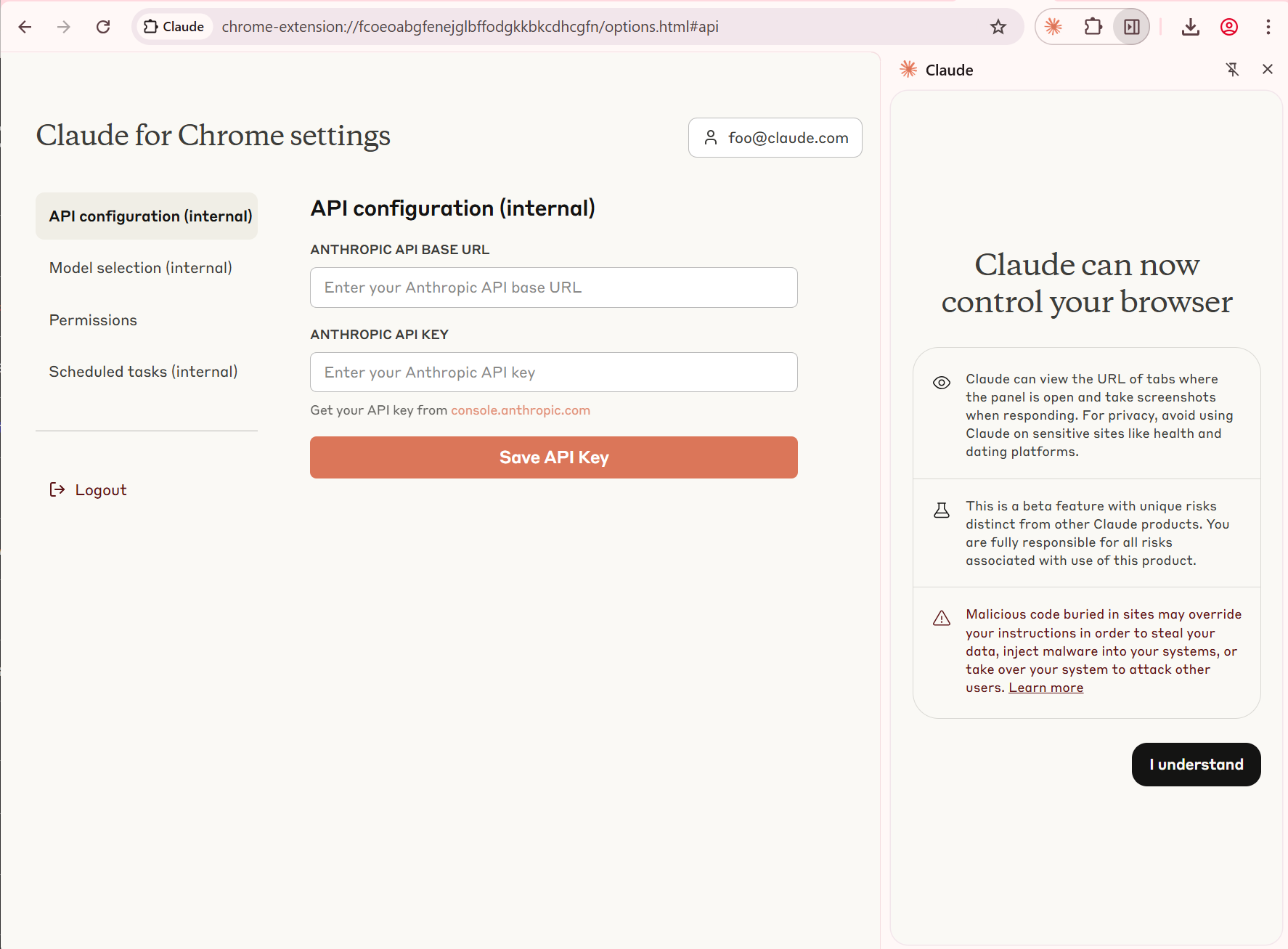Open the Learn more link
This screenshot has width=1288, height=949.
tap(1046, 688)
